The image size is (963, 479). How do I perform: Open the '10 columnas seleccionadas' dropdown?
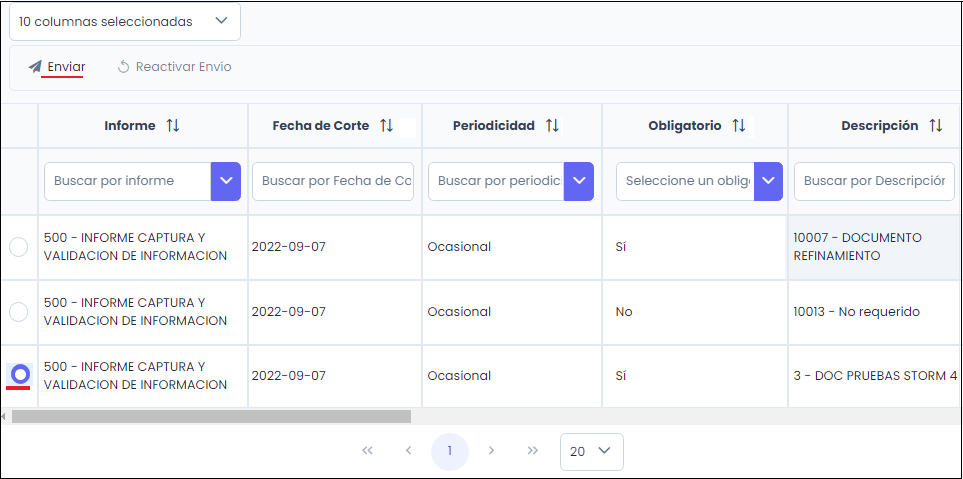coord(125,21)
